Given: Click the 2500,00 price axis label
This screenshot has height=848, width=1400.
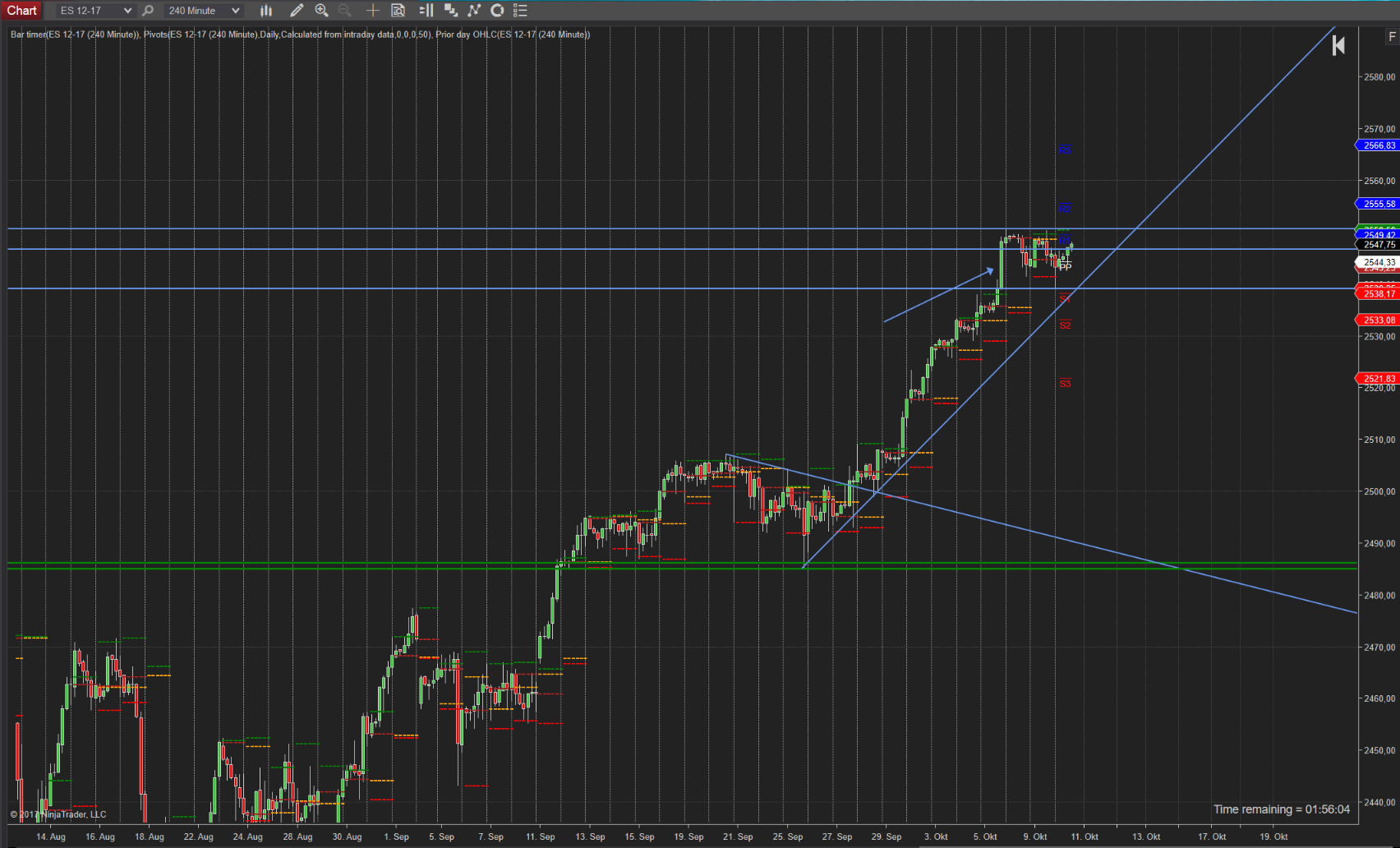Looking at the screenshot, I should pyautogui.click(x=1379, y=492).
